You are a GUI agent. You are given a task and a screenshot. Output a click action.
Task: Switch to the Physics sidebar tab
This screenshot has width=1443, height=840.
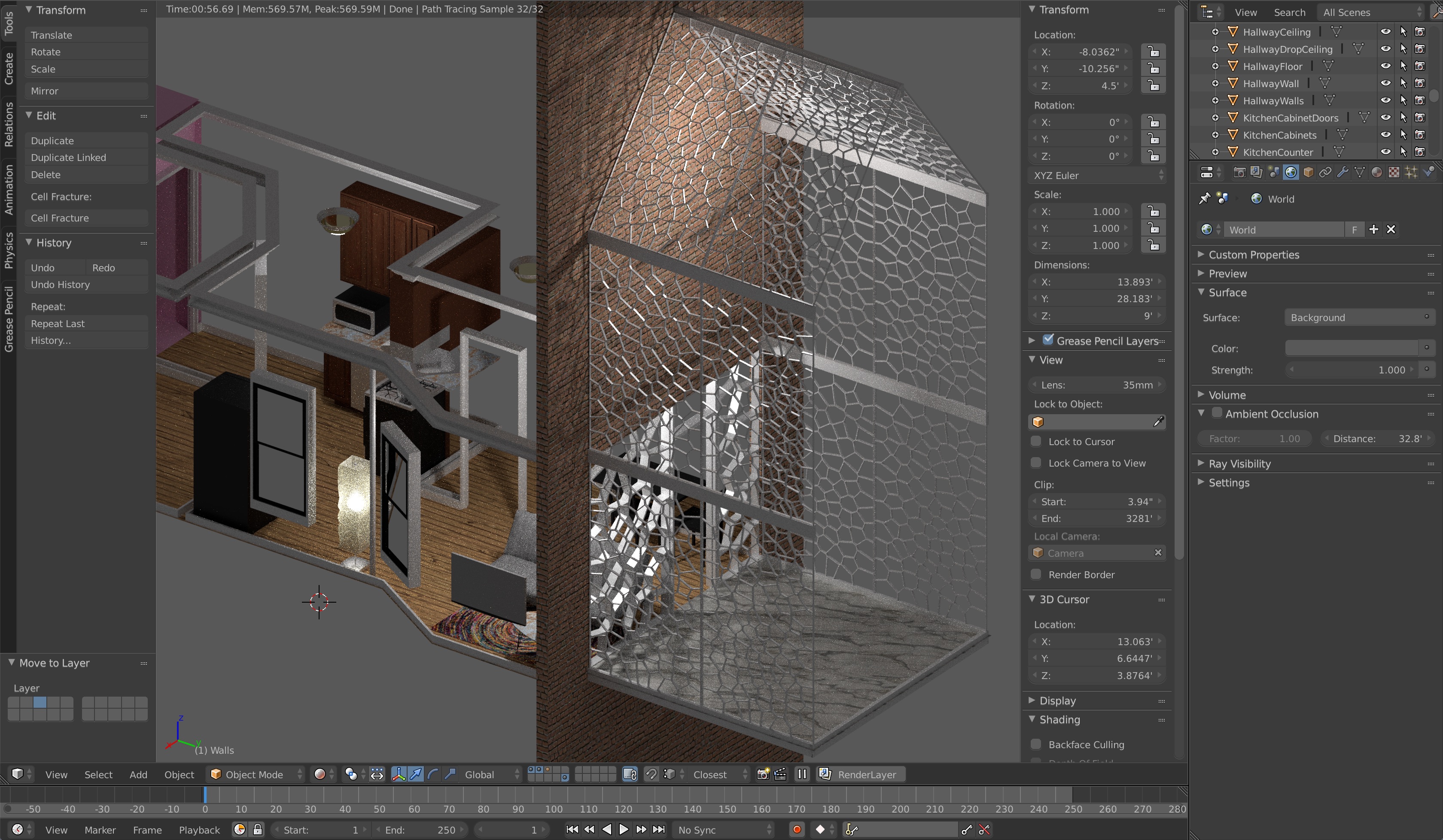click(x=9, y=250)
